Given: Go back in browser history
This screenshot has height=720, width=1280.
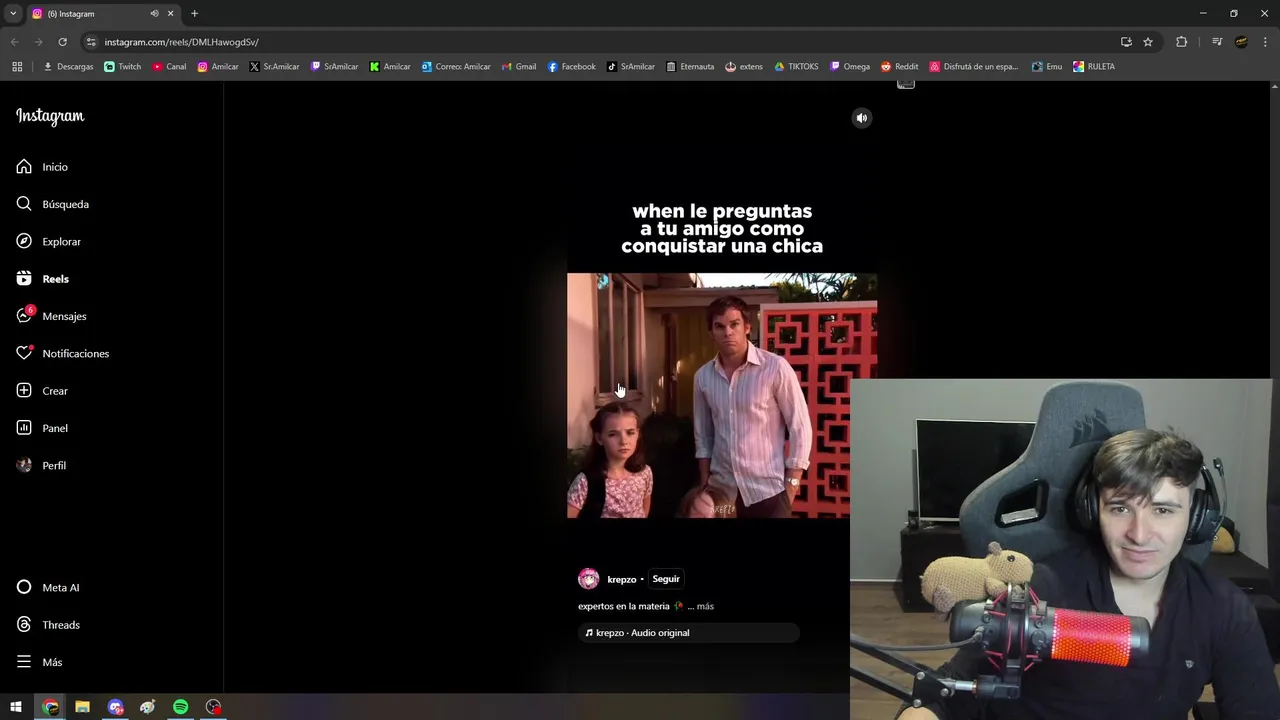Looking at the screenshot, I should click(x=14, y=42).
